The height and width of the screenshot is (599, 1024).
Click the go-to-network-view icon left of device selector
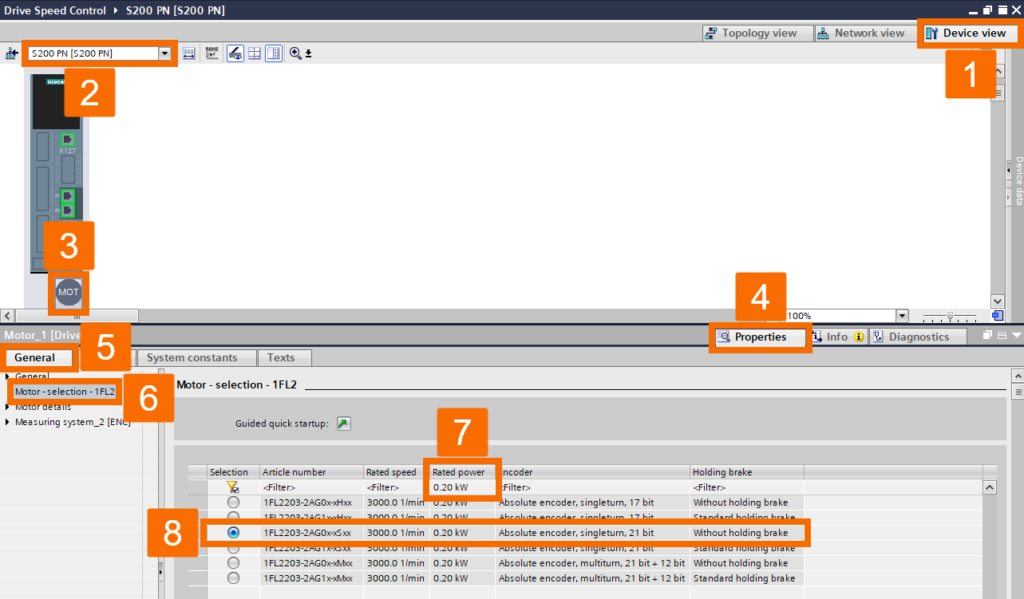pos(11,54)
